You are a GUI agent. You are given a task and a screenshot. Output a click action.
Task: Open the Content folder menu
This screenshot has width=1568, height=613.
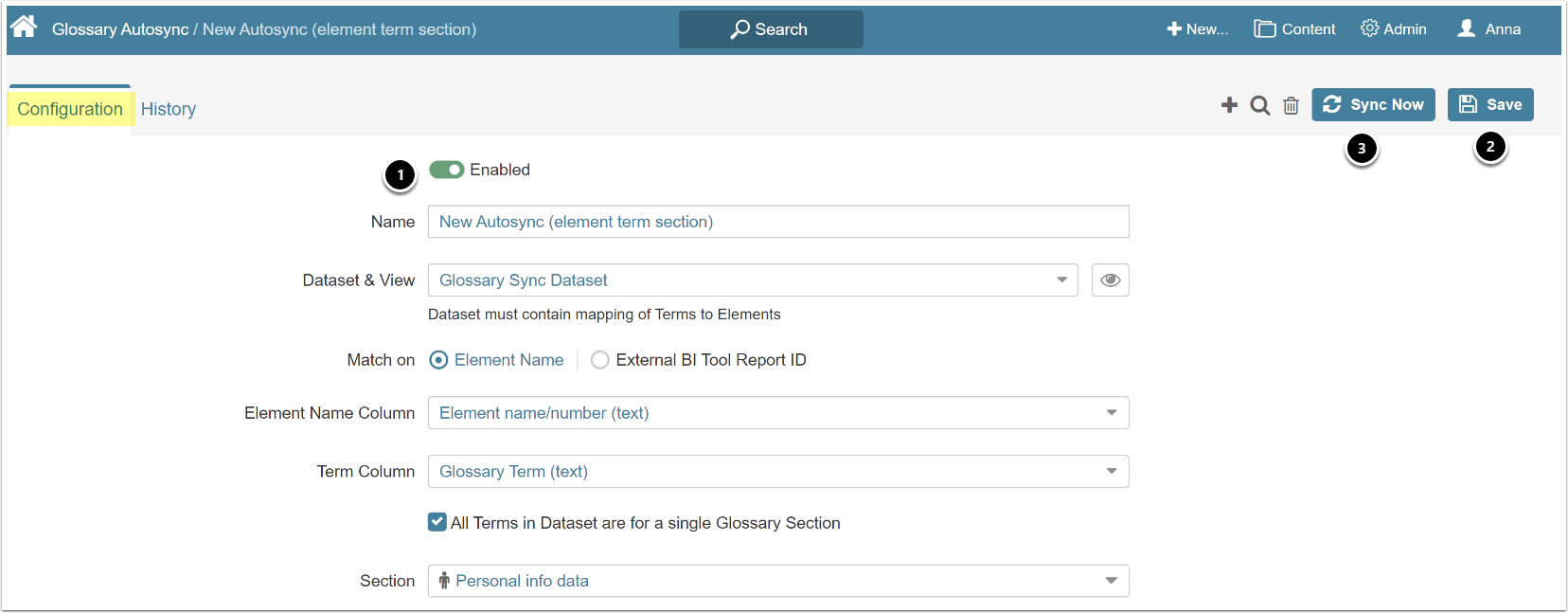click(1294, 29)
